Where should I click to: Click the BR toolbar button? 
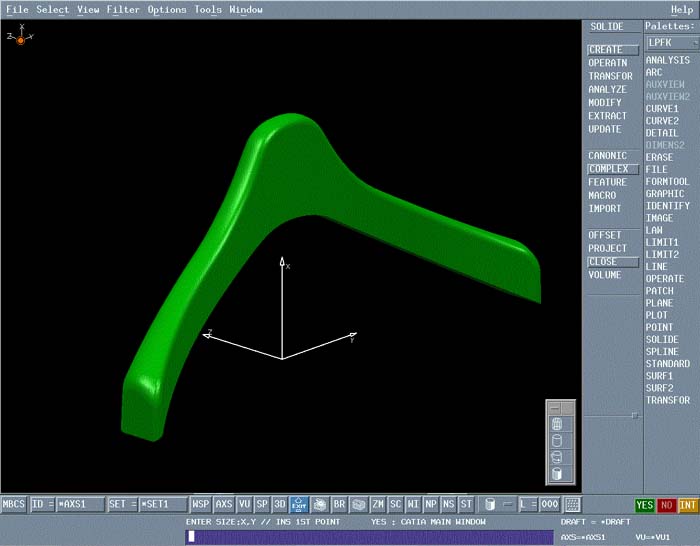click(339, 505)
